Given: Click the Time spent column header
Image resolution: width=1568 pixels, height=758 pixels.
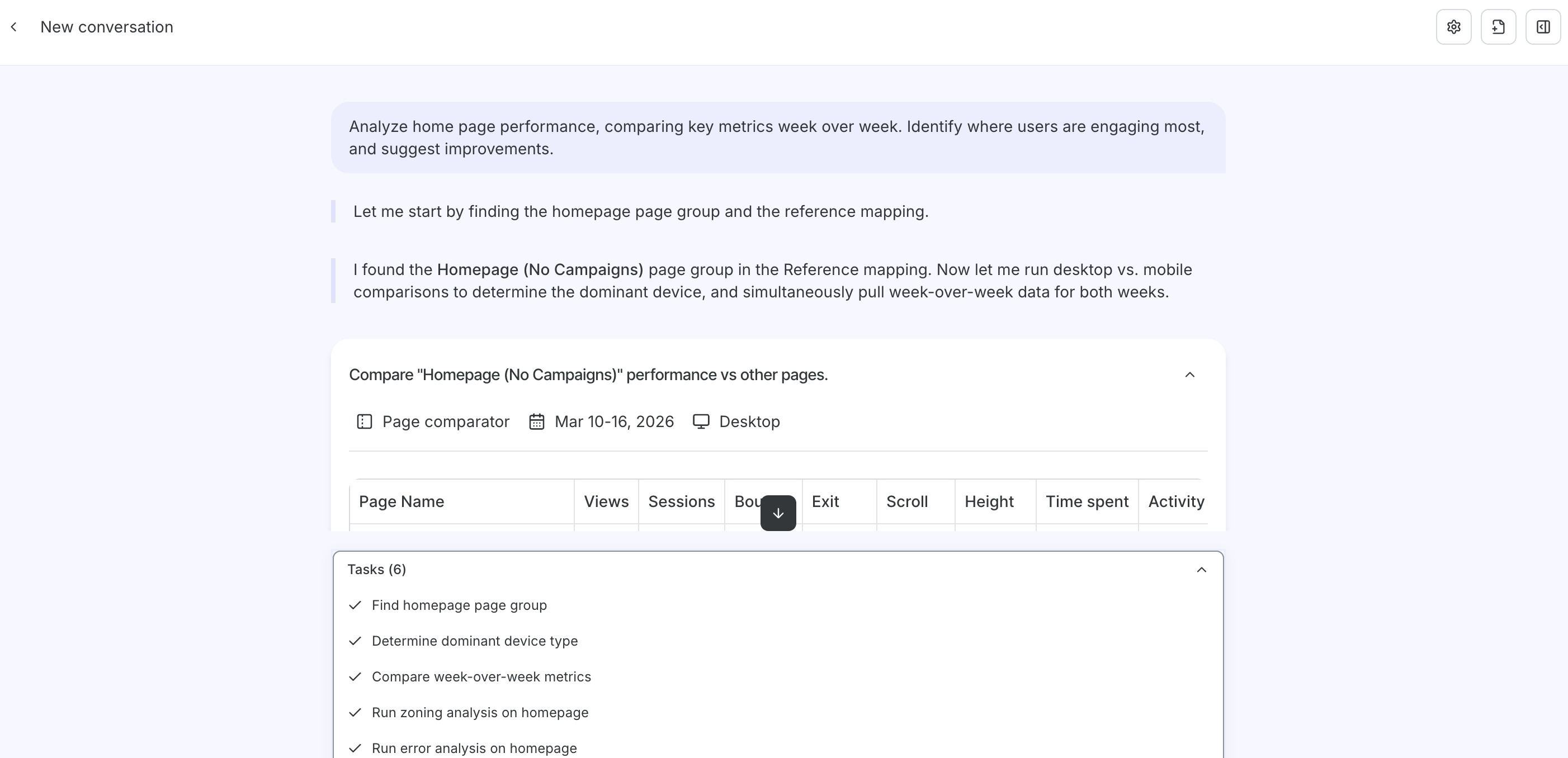Looking at the screenshot, I should [1087, 501].
